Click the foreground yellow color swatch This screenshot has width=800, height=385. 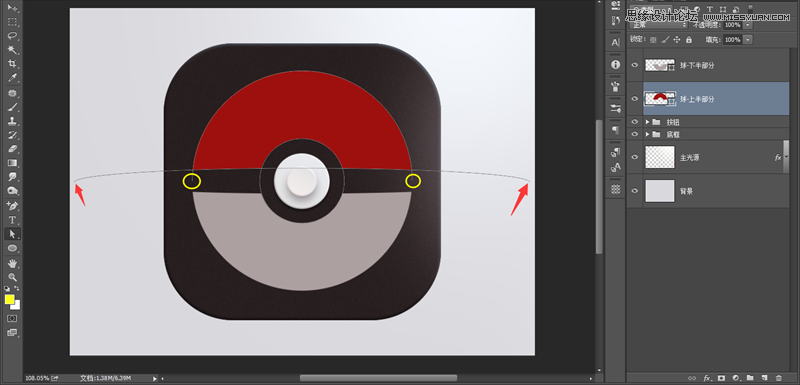(x=9, y=299)
